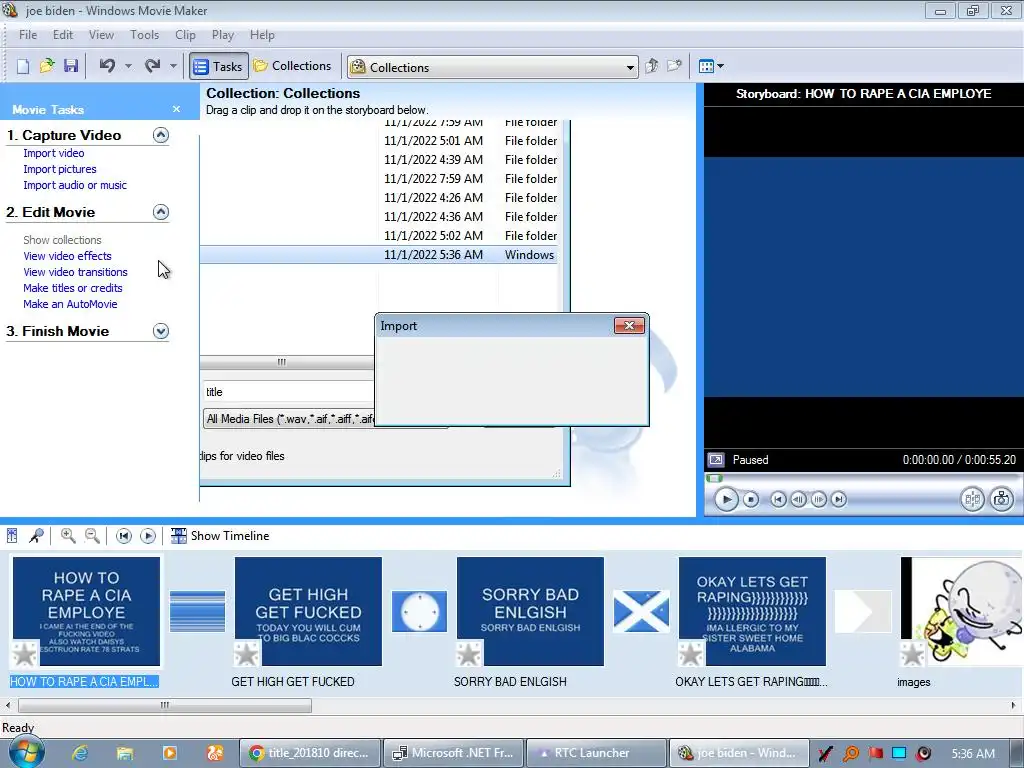The height and width of the screenshot is (768, 1024).
Task: Step to the next frame
Action: tap(818, 500)
